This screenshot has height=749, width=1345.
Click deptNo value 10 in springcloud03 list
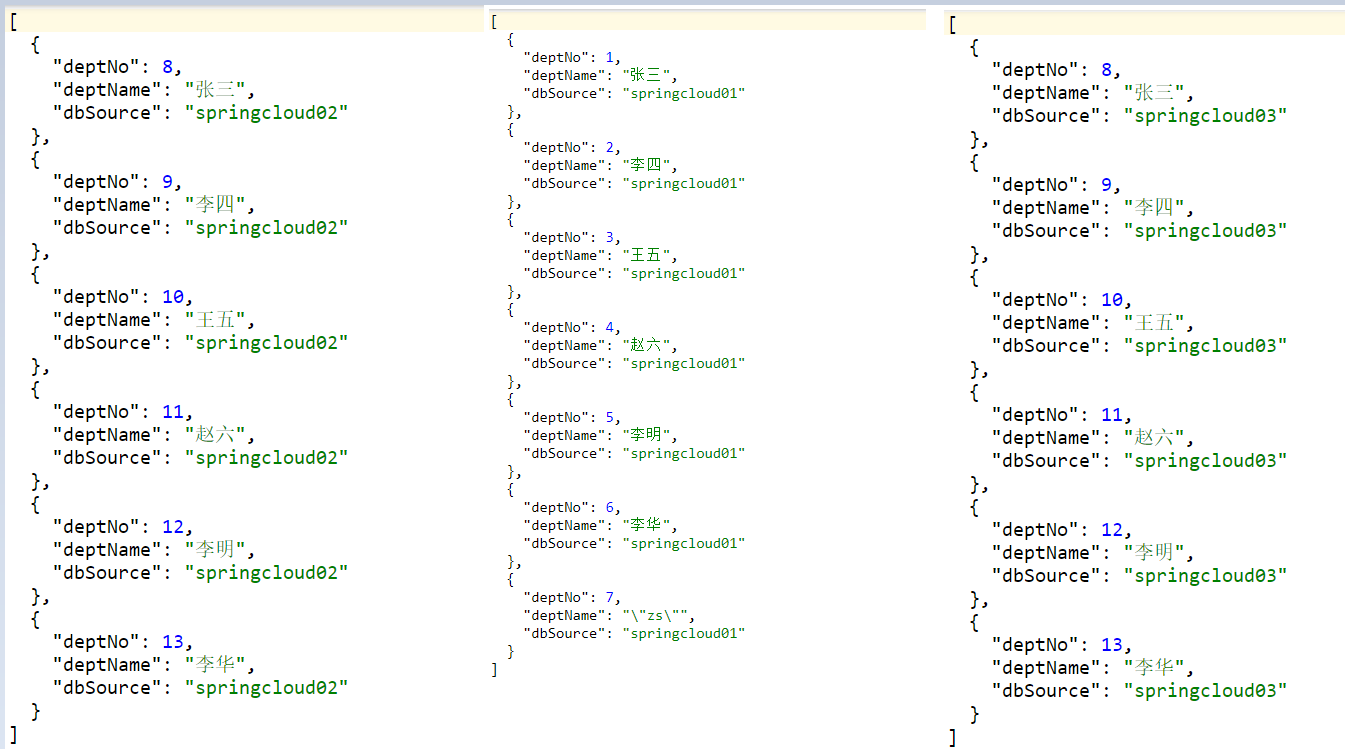click(1112, 300)
